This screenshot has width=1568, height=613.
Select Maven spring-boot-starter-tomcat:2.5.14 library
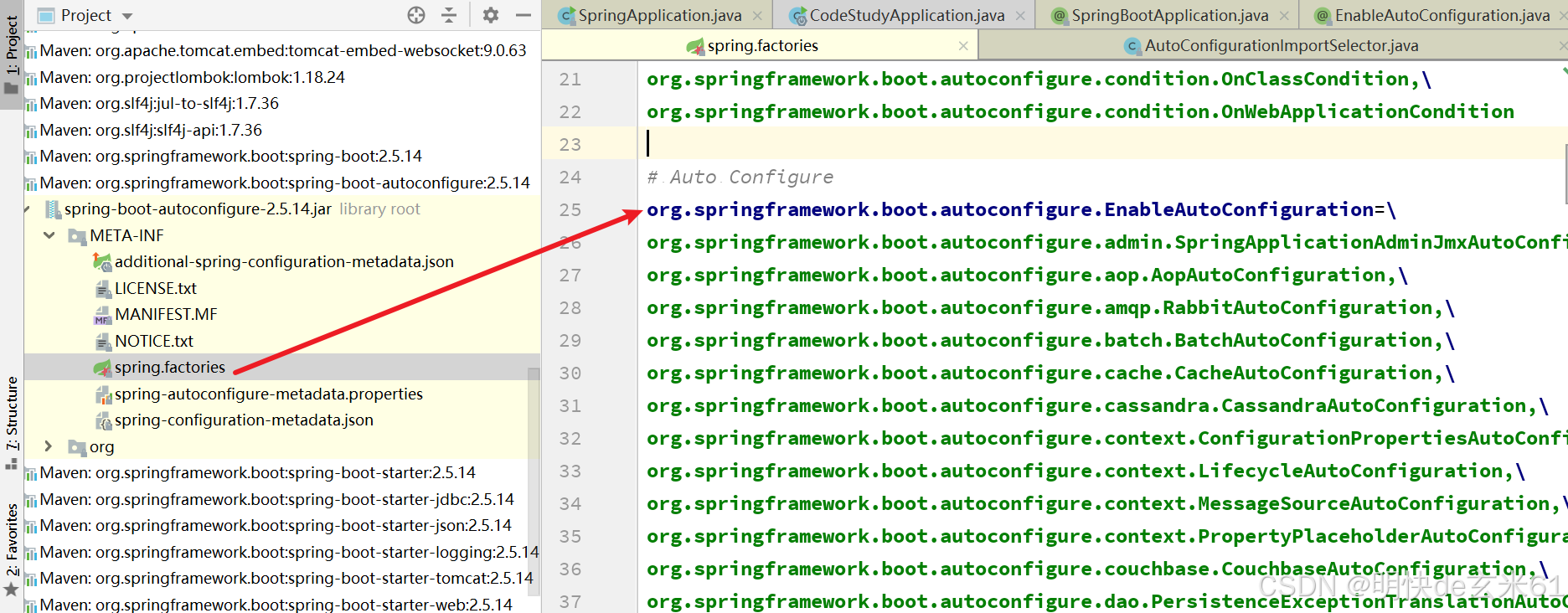pos(286,579)
